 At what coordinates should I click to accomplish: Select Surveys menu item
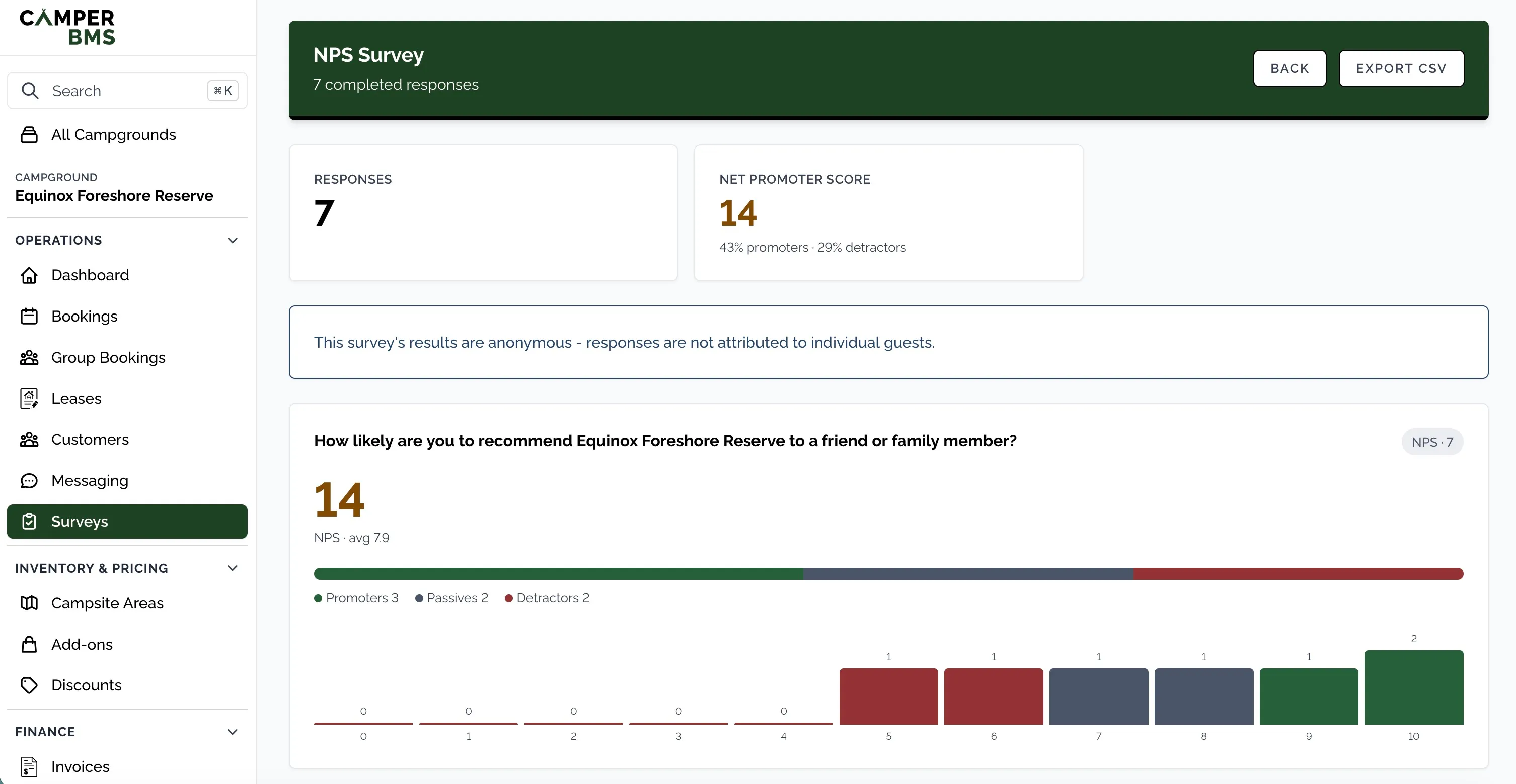click(127, 521)
